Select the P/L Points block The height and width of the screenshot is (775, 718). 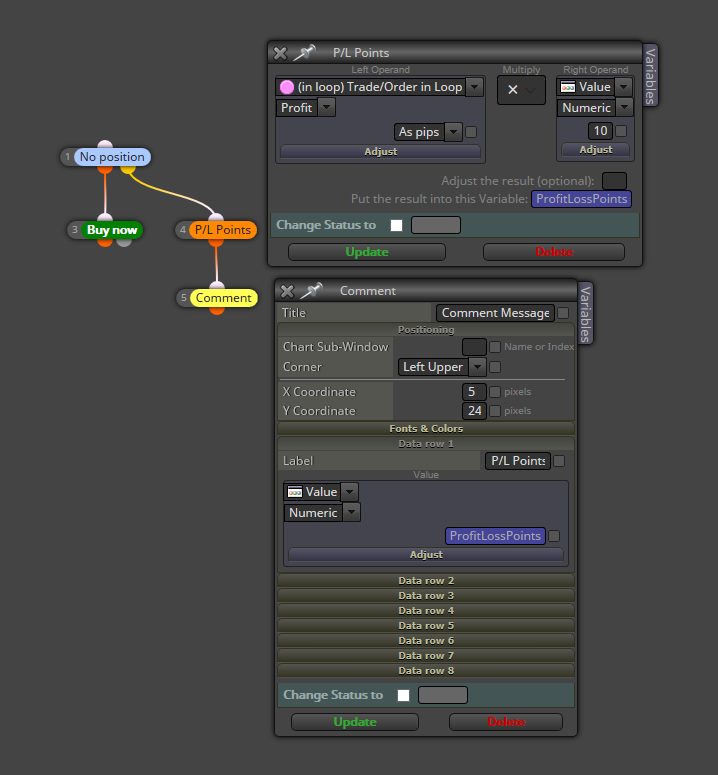tap(222, 230)
